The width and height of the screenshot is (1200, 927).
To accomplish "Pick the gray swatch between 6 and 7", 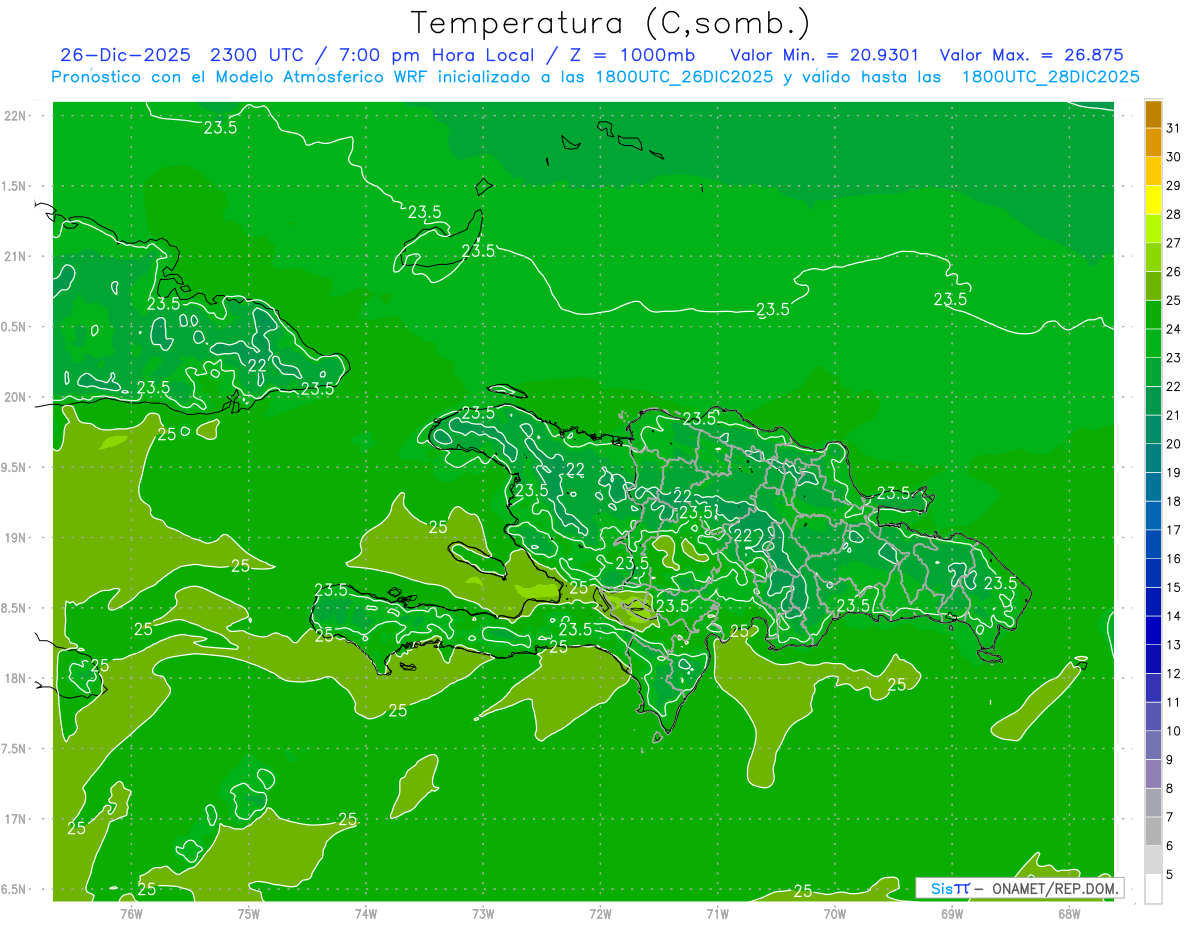I will point(1153,832).
